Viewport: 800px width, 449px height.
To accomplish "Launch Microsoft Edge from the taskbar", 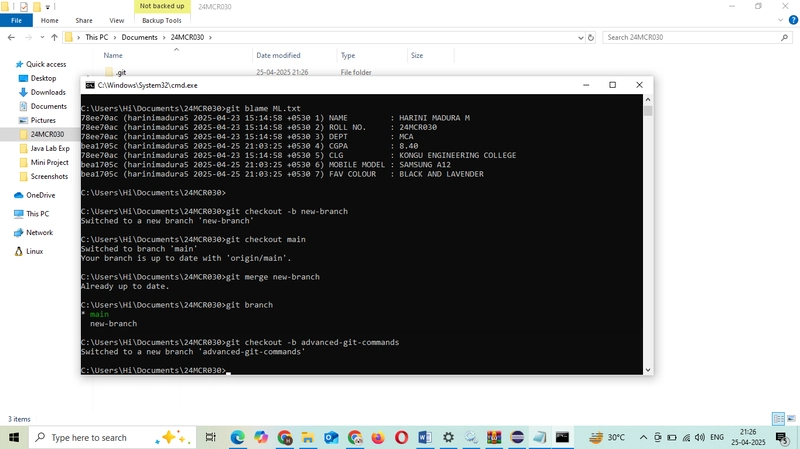I will 237,437.
